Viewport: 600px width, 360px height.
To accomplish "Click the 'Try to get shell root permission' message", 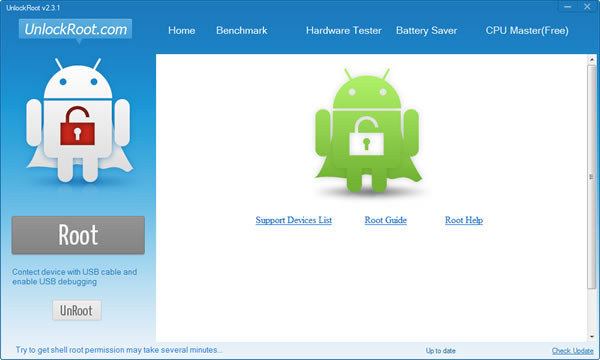I will click(x=119, y=350).
